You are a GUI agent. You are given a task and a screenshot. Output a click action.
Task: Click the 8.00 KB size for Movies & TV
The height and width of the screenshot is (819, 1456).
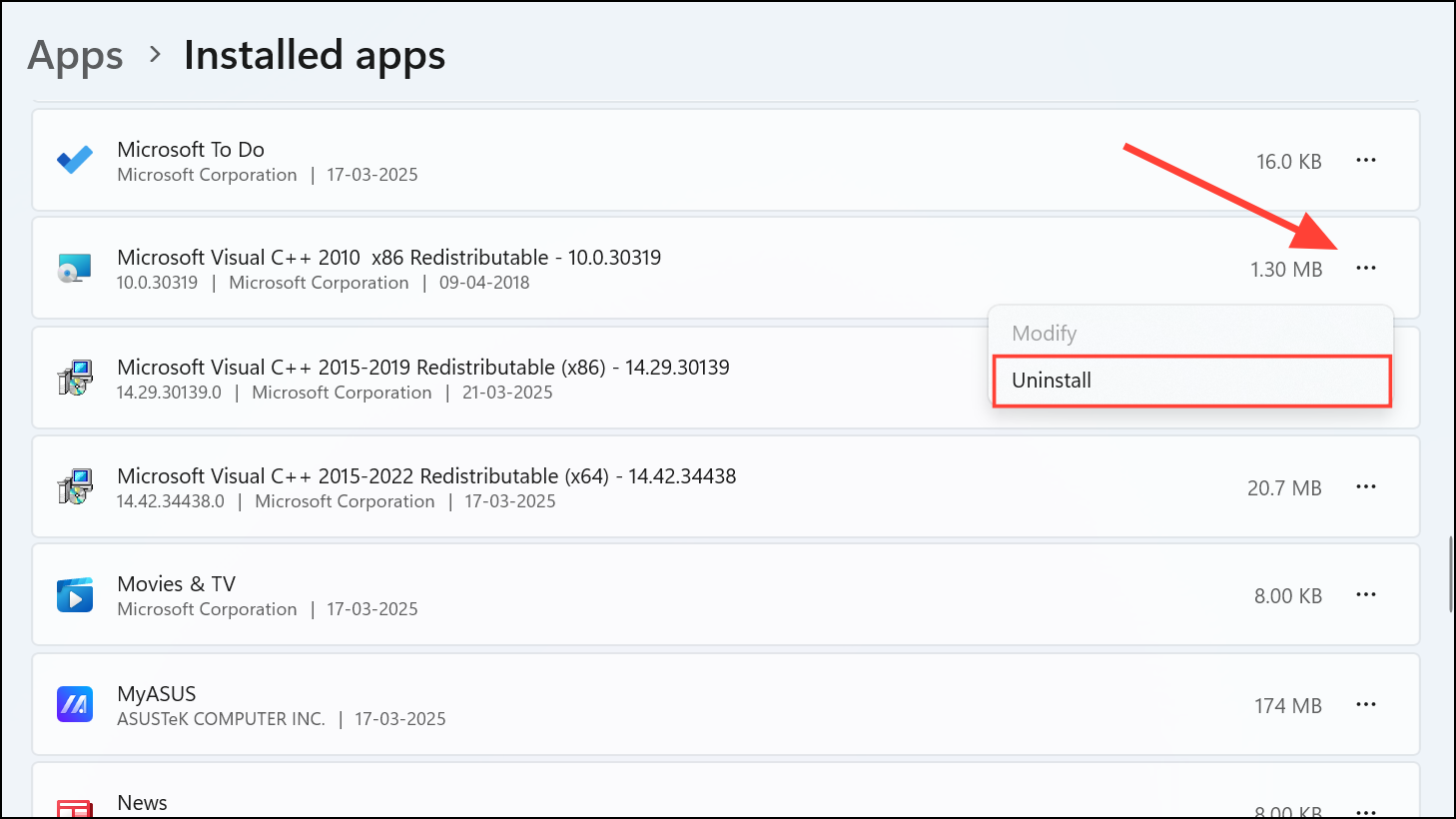[1288, 596]
